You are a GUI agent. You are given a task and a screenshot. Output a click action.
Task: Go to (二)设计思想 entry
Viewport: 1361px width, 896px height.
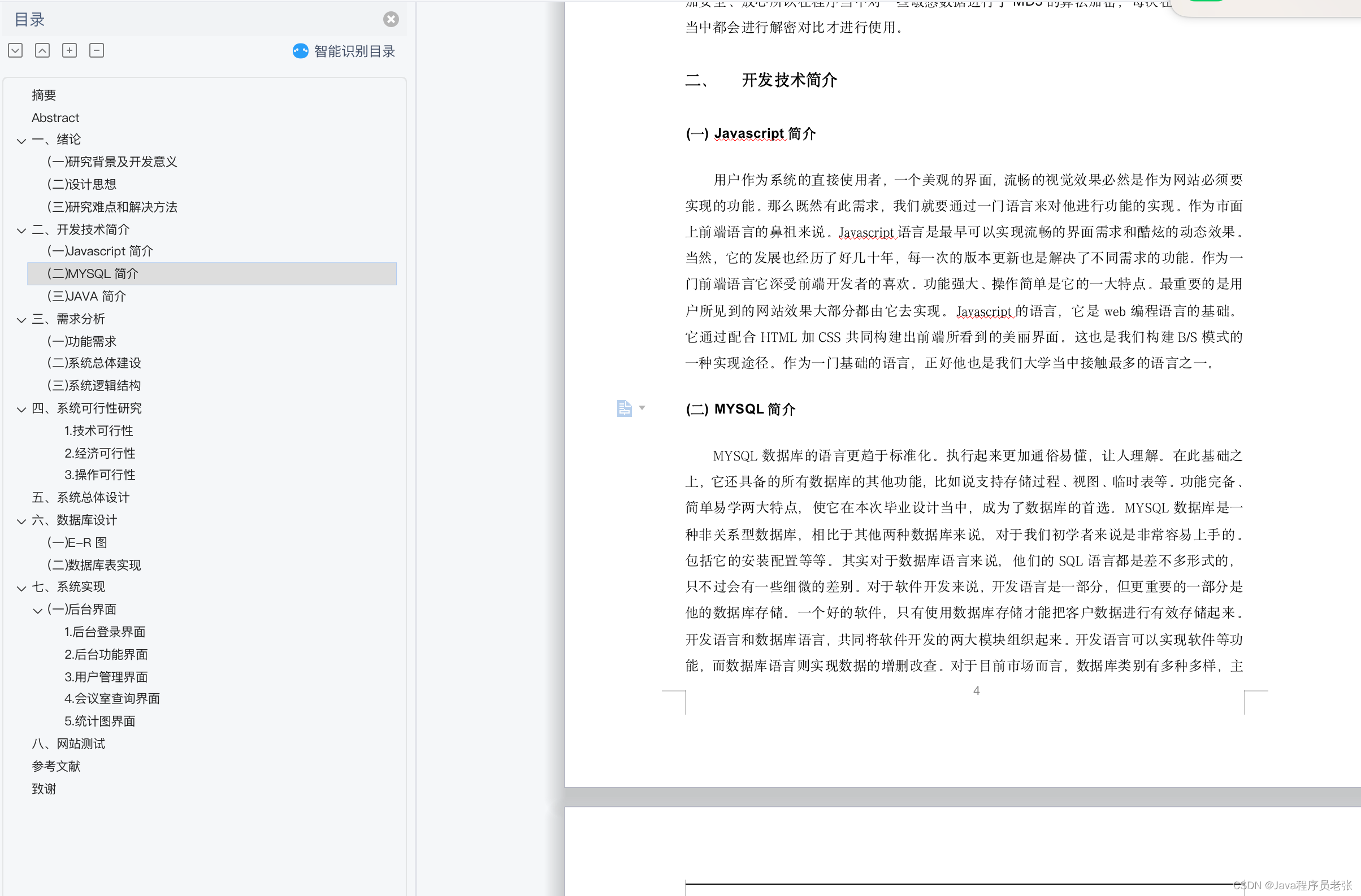(x=82, y=184)
